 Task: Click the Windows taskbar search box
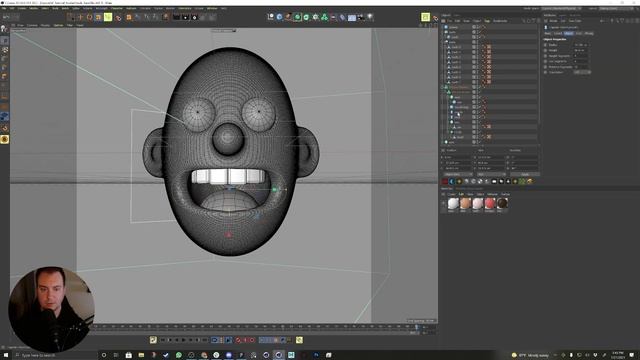[x=55, y=355]
